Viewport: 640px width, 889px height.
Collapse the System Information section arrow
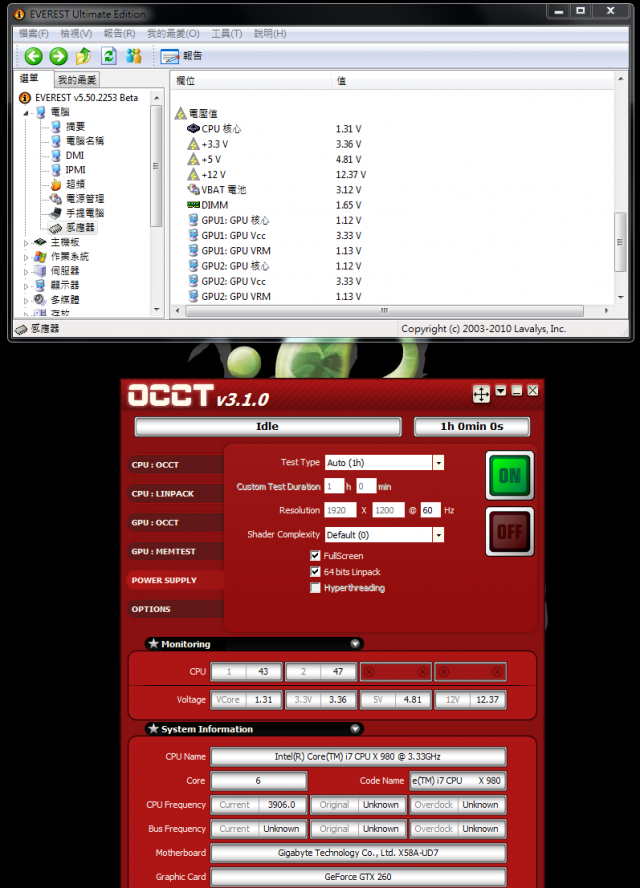pyautogui.click(x=355, y=729)
